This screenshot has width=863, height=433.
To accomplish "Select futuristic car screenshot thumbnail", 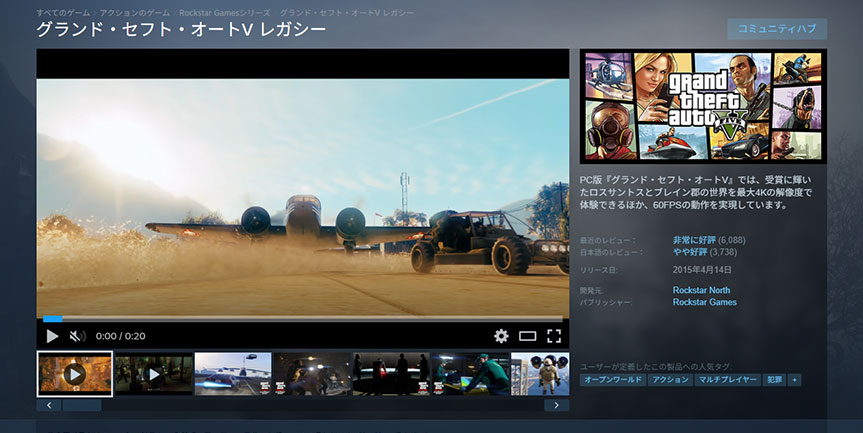I will (233, 374).
